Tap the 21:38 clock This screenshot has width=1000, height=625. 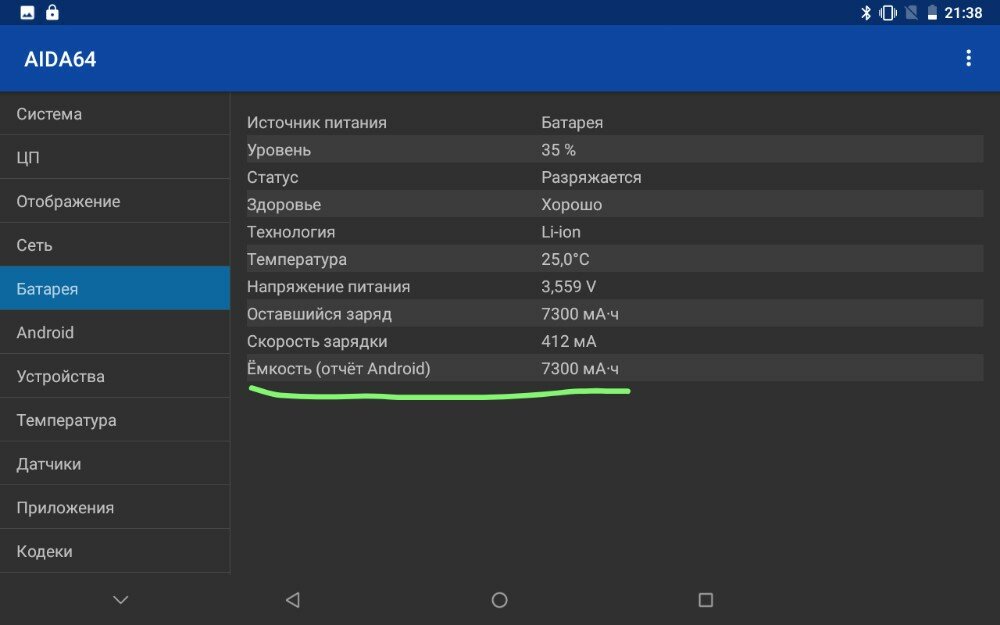[963, 13]
